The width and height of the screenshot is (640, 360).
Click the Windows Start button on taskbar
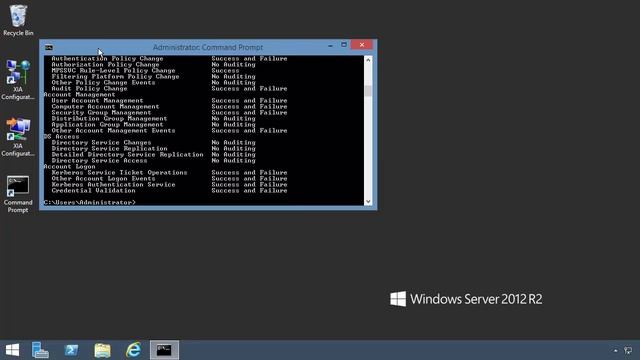click(12, 350)
